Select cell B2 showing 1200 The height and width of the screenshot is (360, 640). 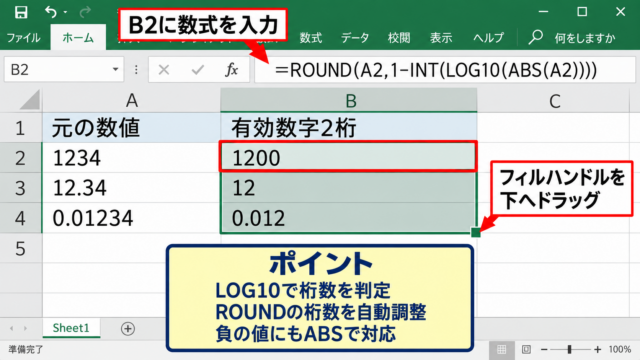point(349,157)
